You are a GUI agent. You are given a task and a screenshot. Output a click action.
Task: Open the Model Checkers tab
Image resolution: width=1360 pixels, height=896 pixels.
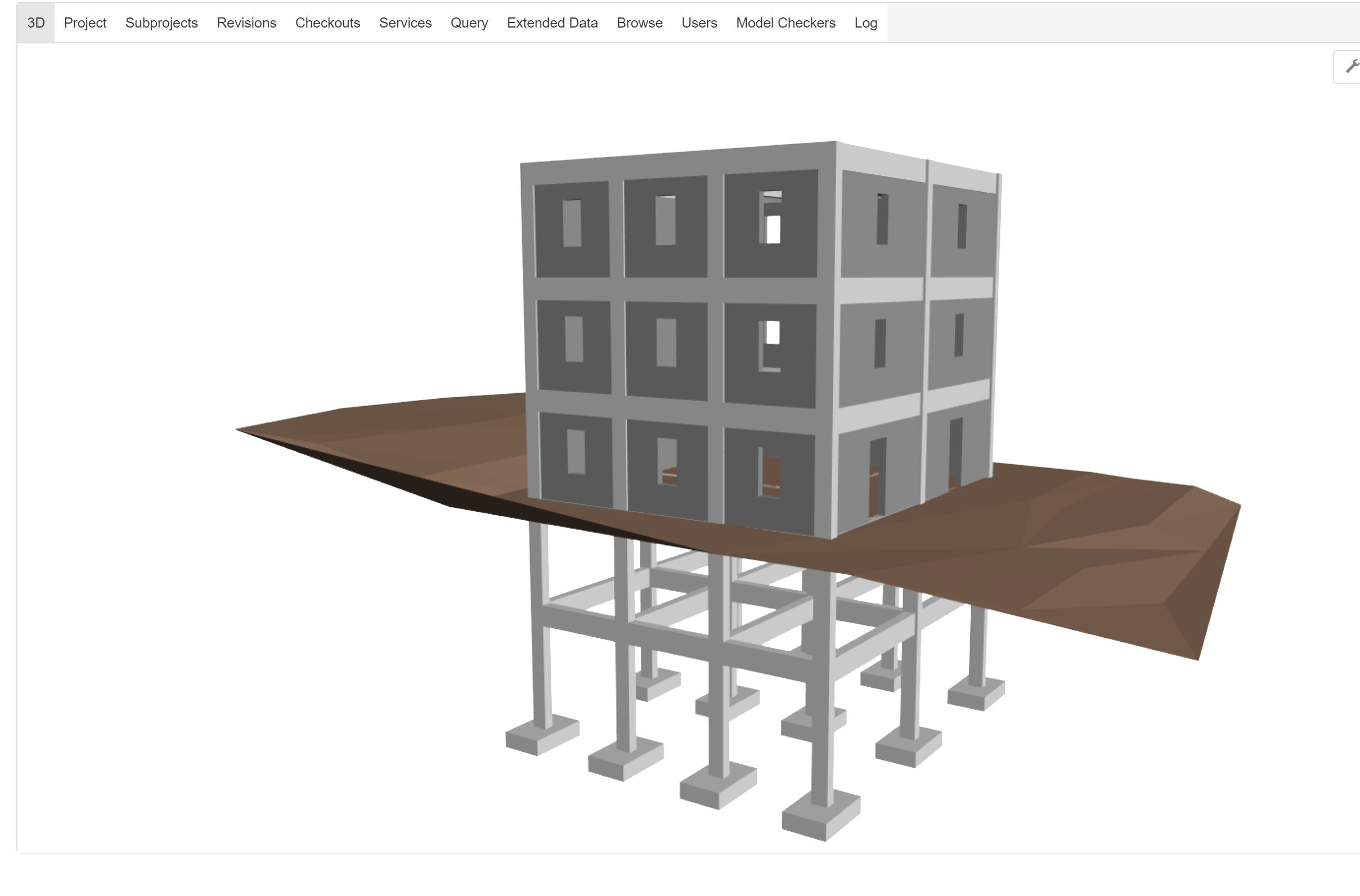point(785,22)
